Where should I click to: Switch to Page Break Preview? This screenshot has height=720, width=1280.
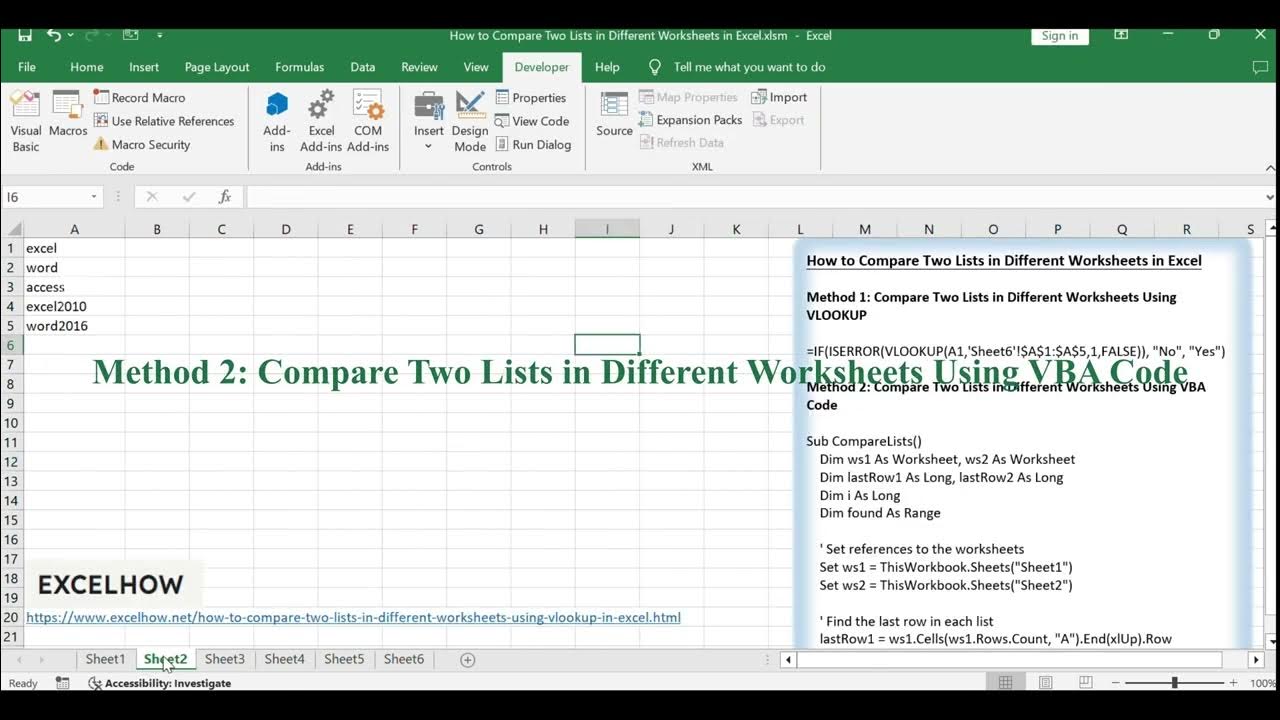[1085, 683]
